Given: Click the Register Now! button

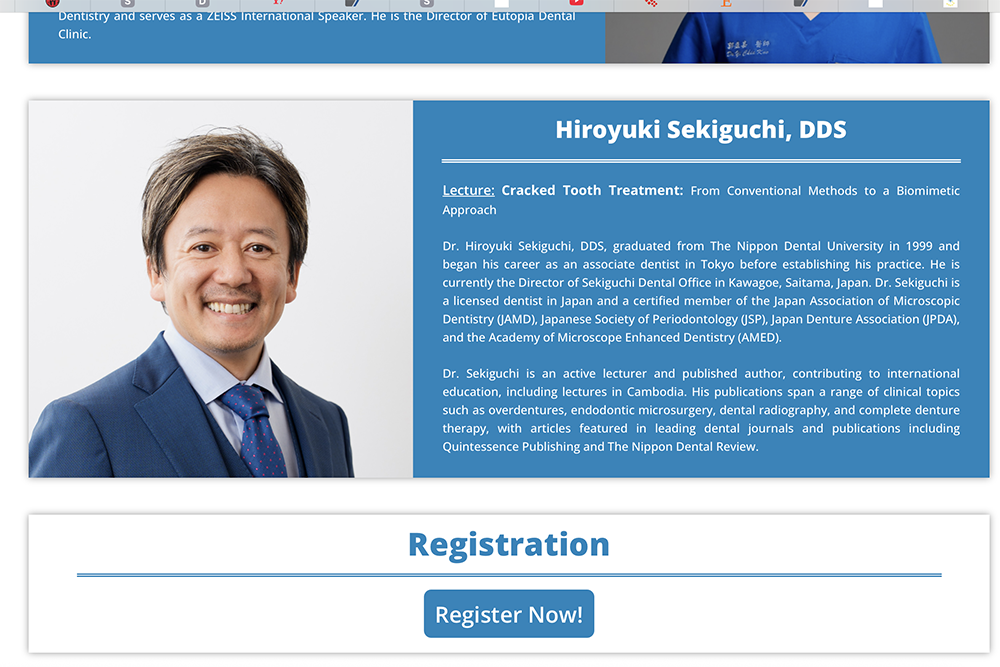Looking at the screenshot, I should coord(508,613).
